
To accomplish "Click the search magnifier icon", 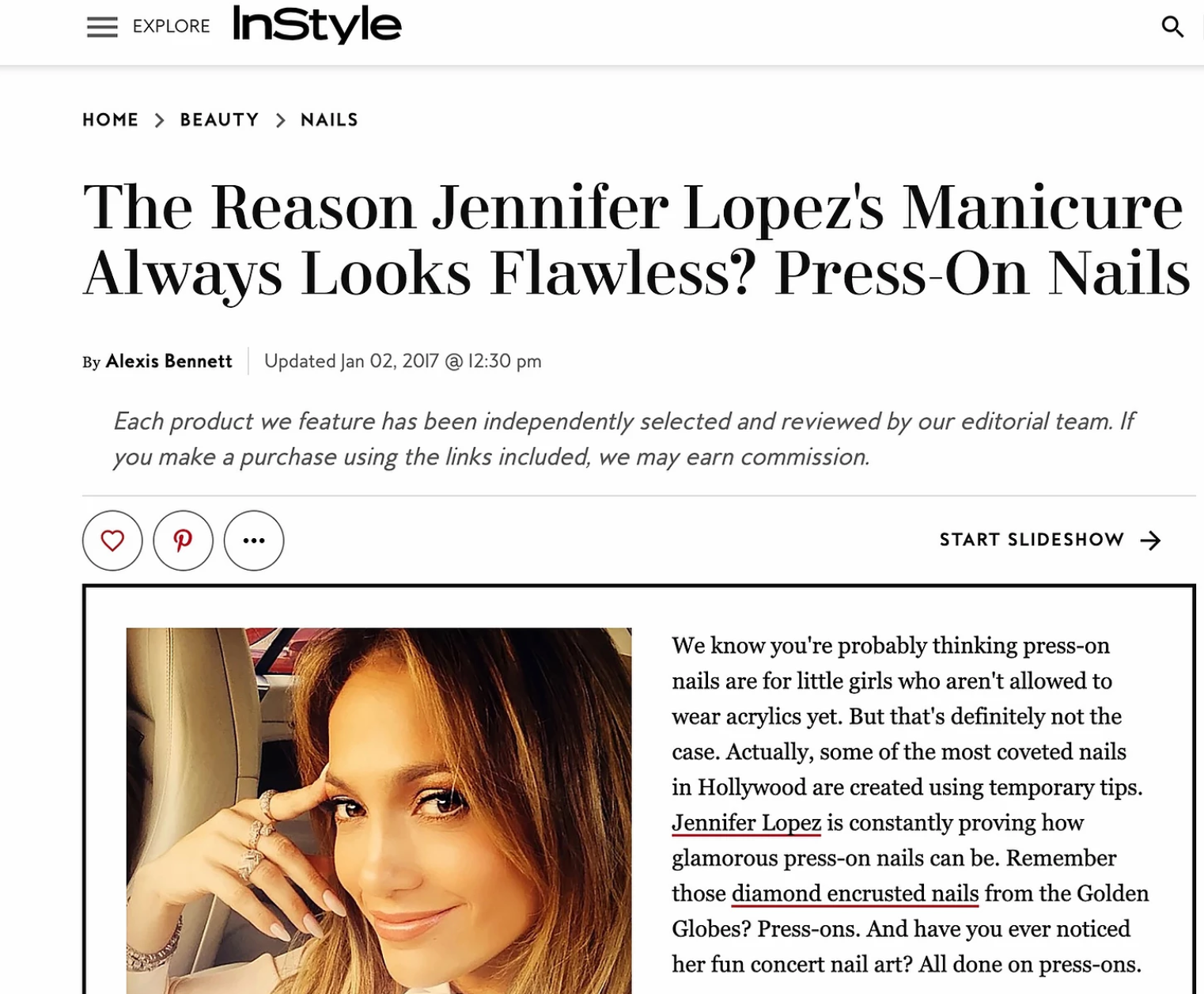I will point(1172,27).
